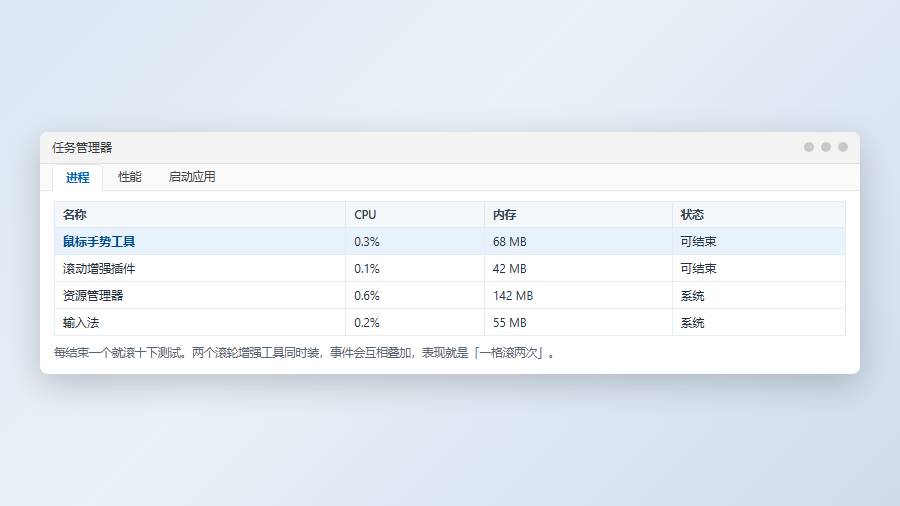Open the 启动应用 tab

click(192, 177)
